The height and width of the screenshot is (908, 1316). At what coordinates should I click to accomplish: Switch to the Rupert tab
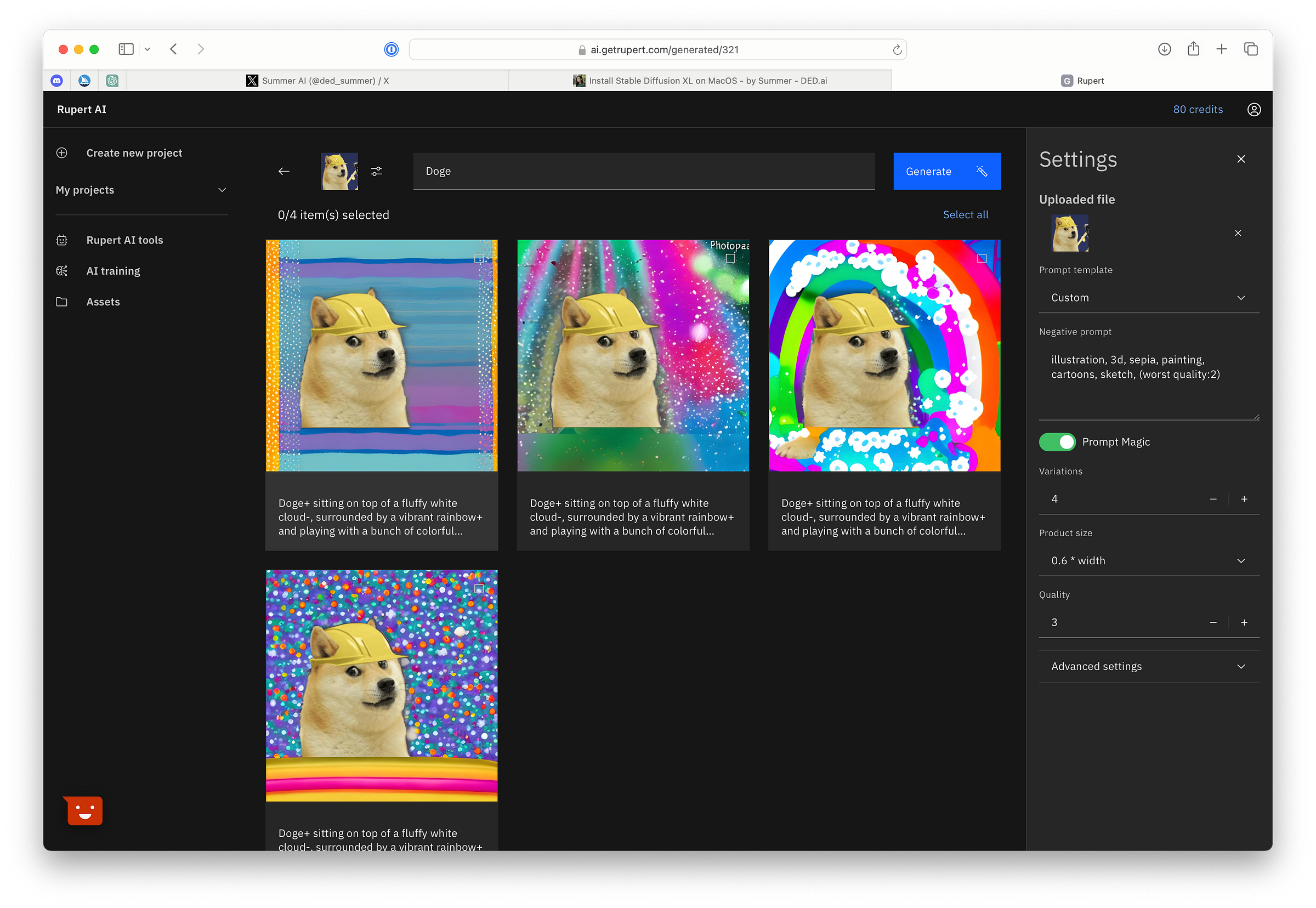1082,81
